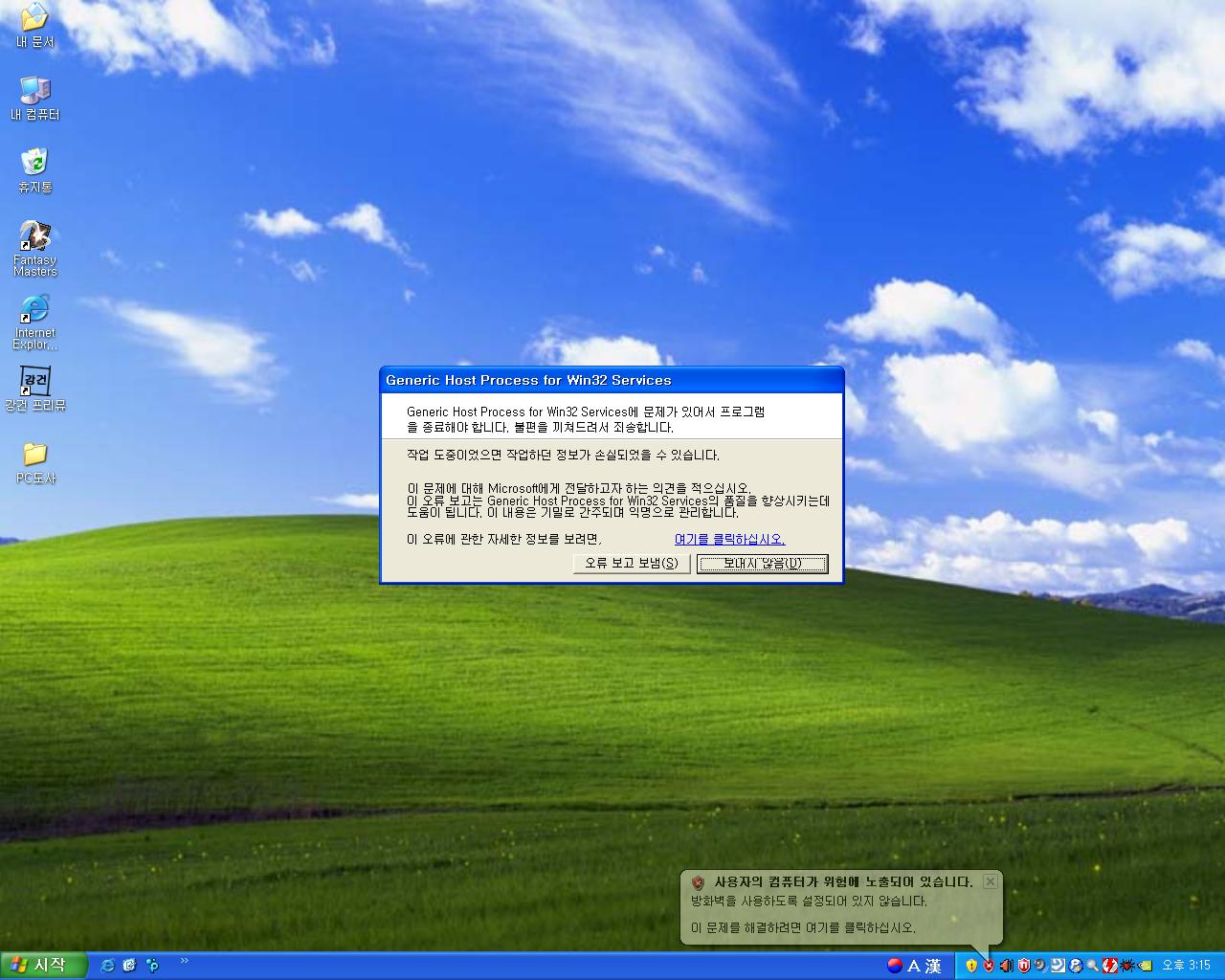The height and width of the screenshot is (980, 1225).
Task: Click the magnifying glass tray icon
Action: [x=1092, y=966]
